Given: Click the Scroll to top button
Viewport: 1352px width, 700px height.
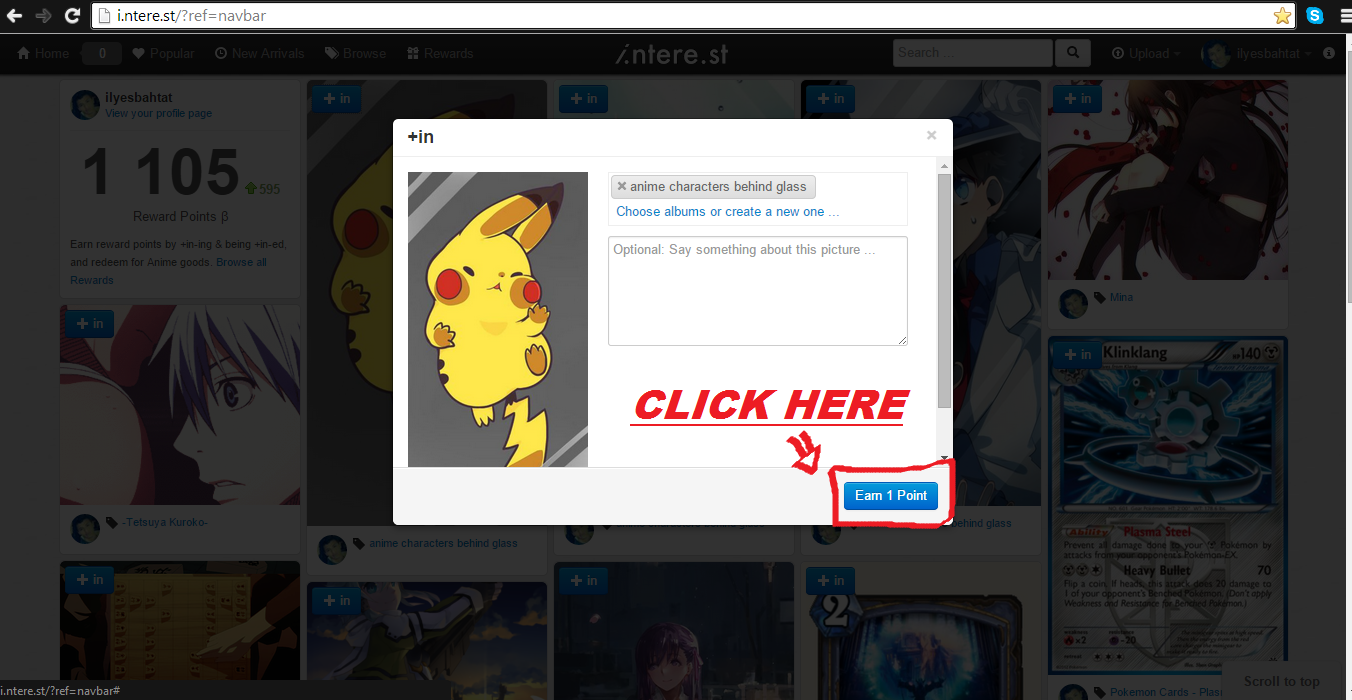Looking at the screenshot, I should point(1282,681).
